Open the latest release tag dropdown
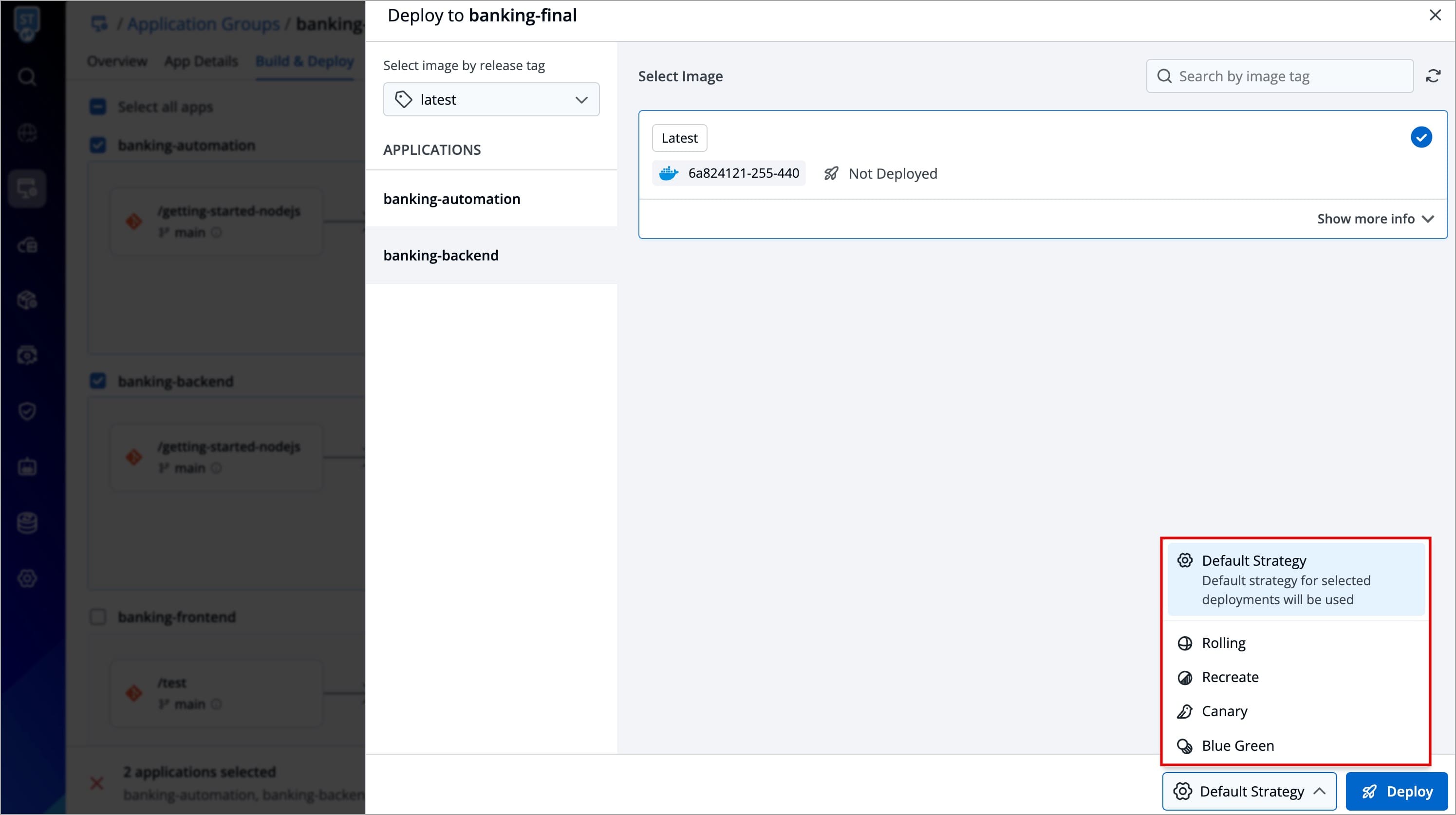Image resolution: width=1456 pixels, height=815 pixels. [x=491, y=99]
